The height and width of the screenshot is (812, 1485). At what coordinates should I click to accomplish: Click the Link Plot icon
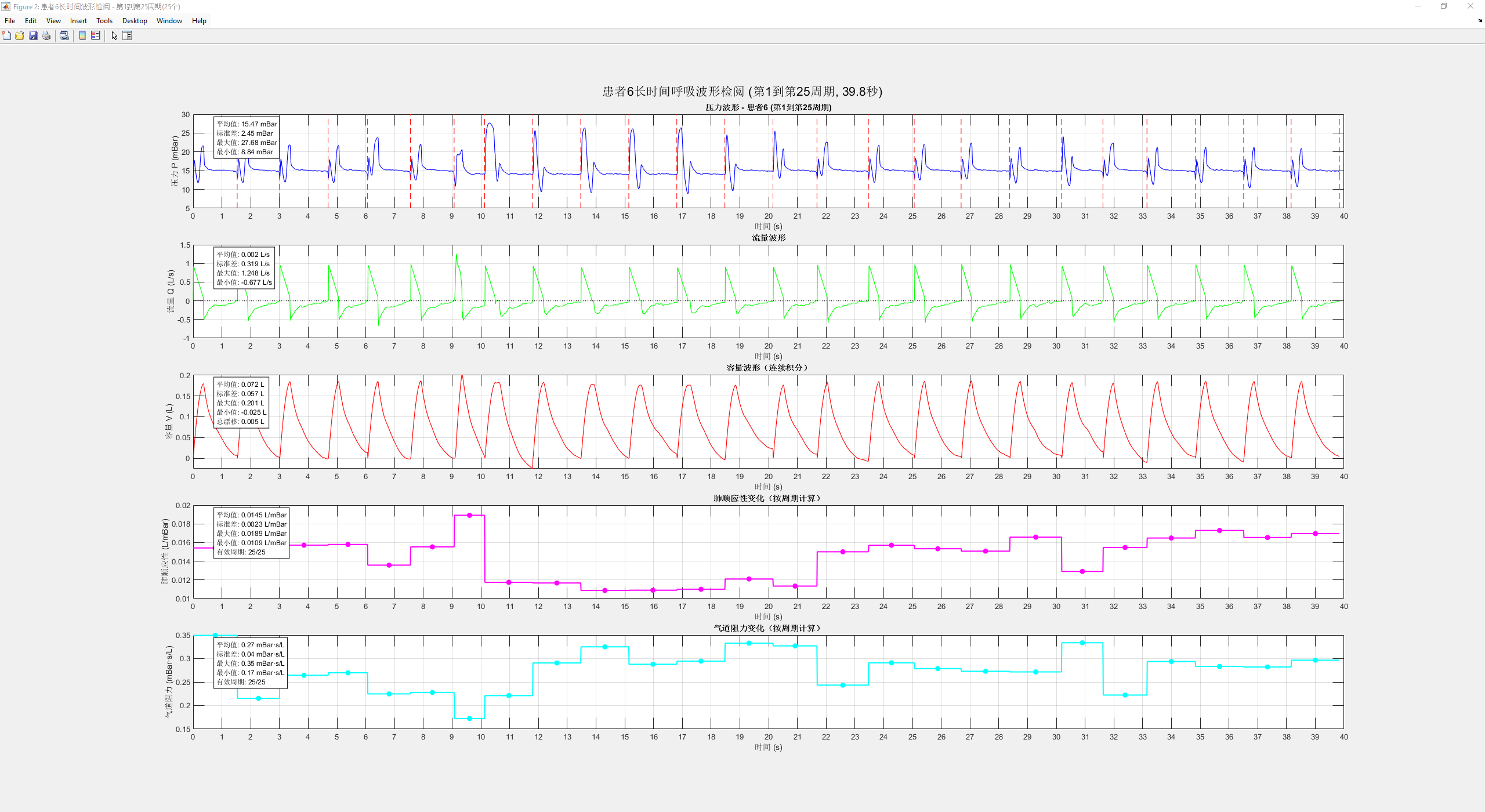tap(64, 36)
